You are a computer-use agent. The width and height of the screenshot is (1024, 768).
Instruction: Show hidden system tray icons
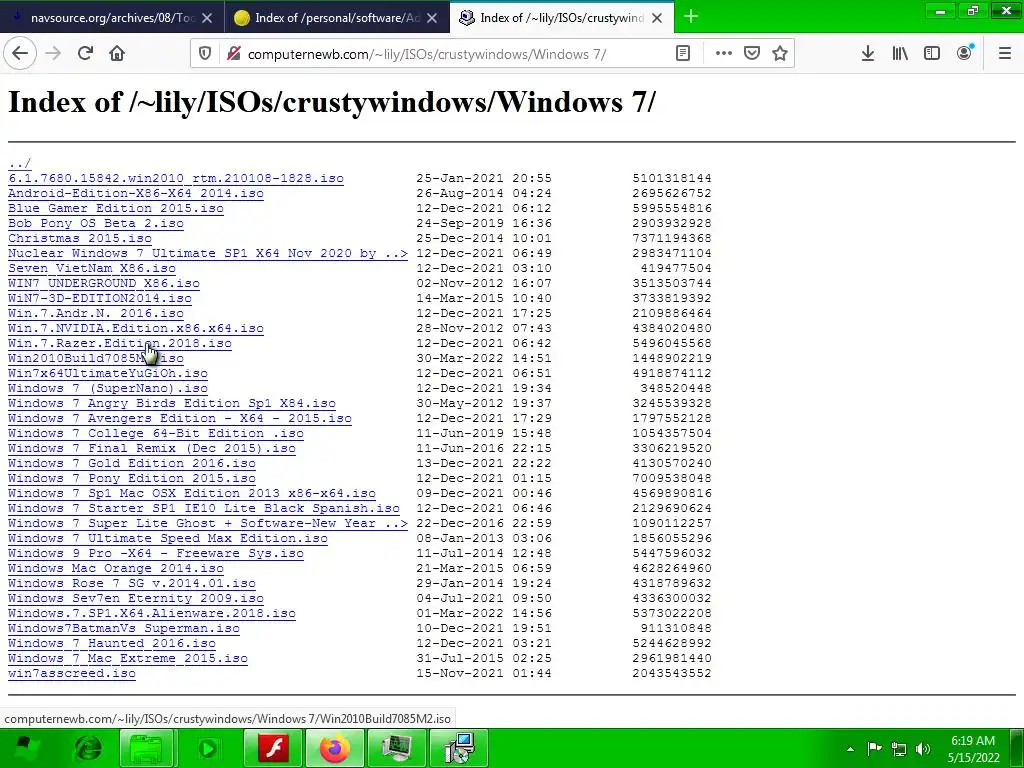(850, 749)
